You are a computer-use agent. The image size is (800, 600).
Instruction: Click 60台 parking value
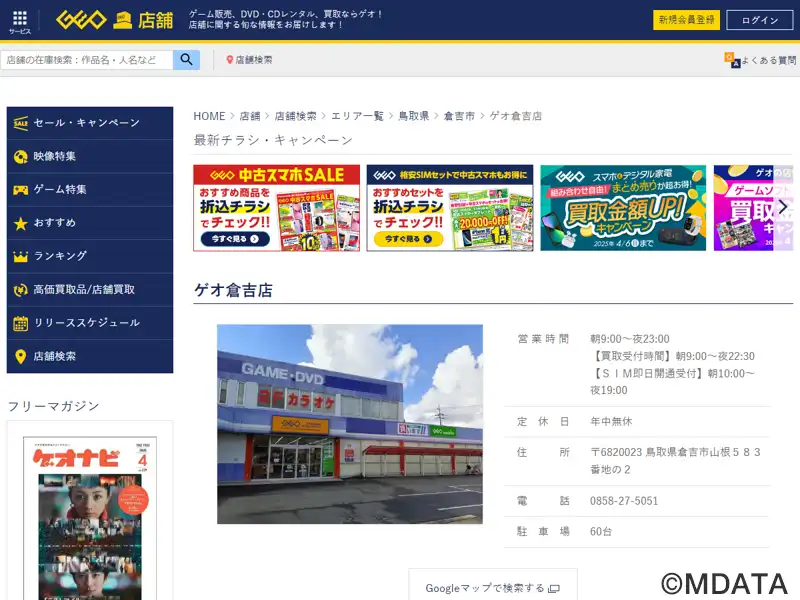click(x=601, y=532)
